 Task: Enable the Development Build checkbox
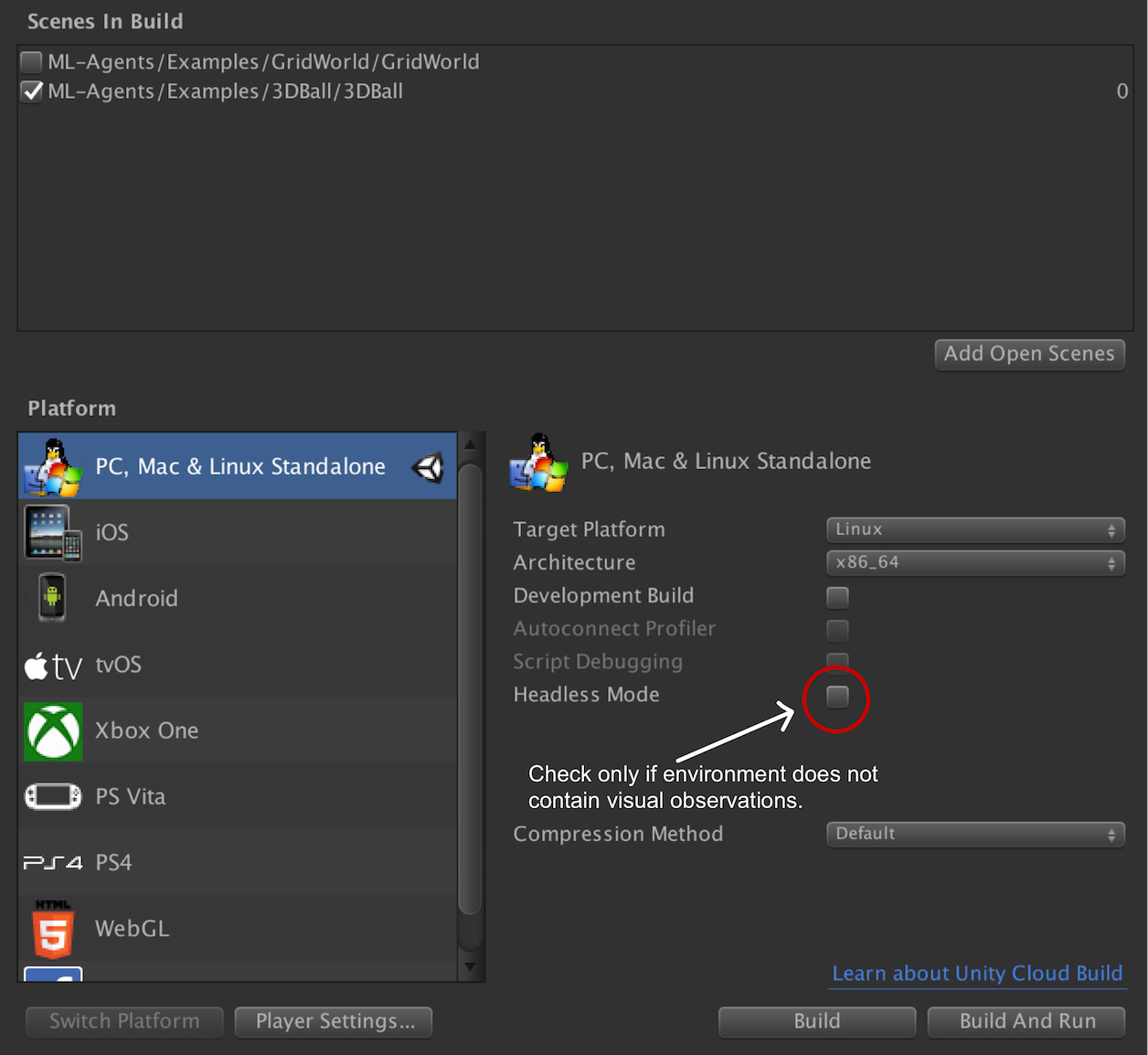tap(837, 597)
